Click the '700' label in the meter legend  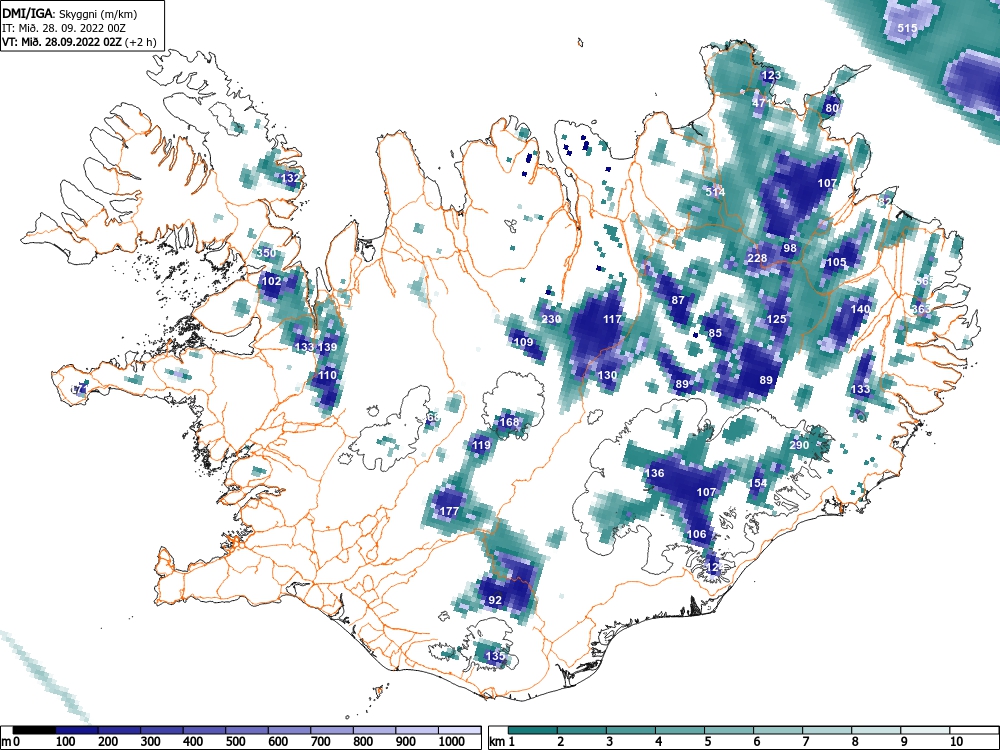320,742
